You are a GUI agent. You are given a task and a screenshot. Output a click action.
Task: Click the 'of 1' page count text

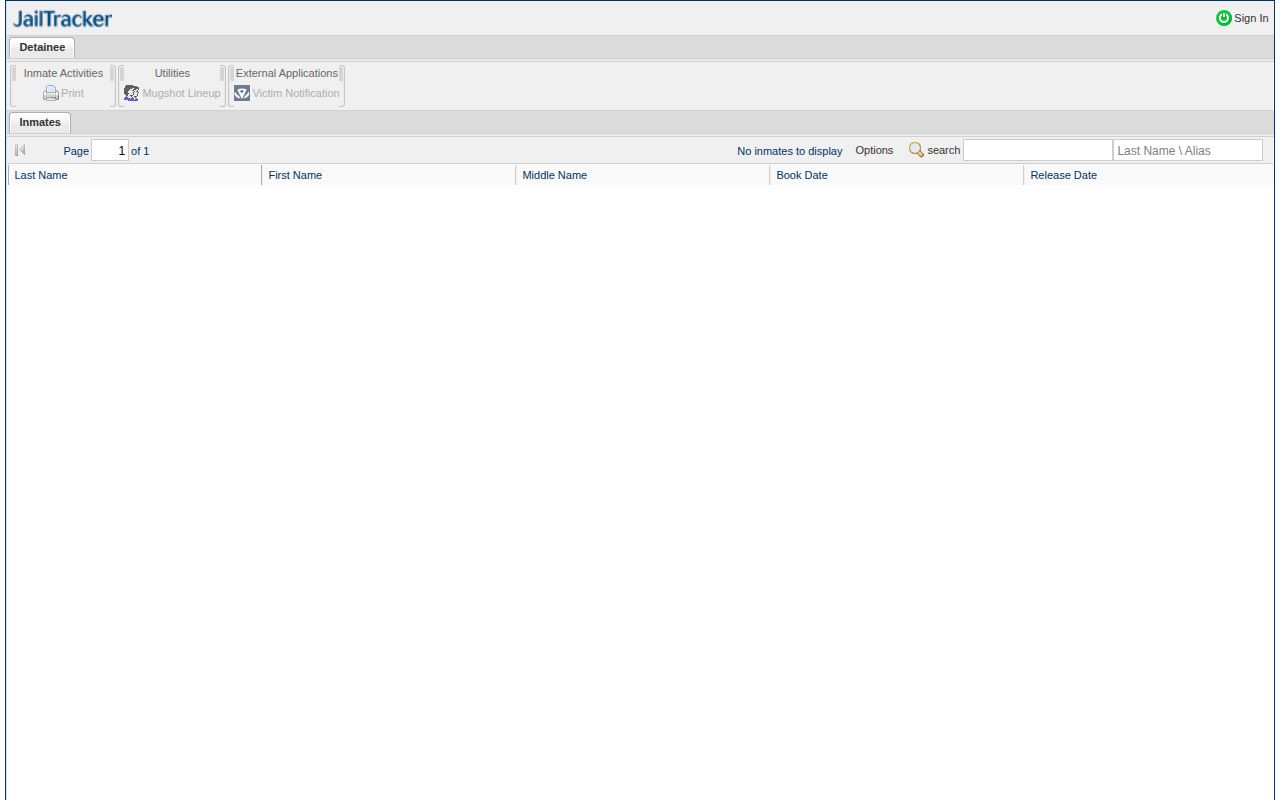[140, 151]
